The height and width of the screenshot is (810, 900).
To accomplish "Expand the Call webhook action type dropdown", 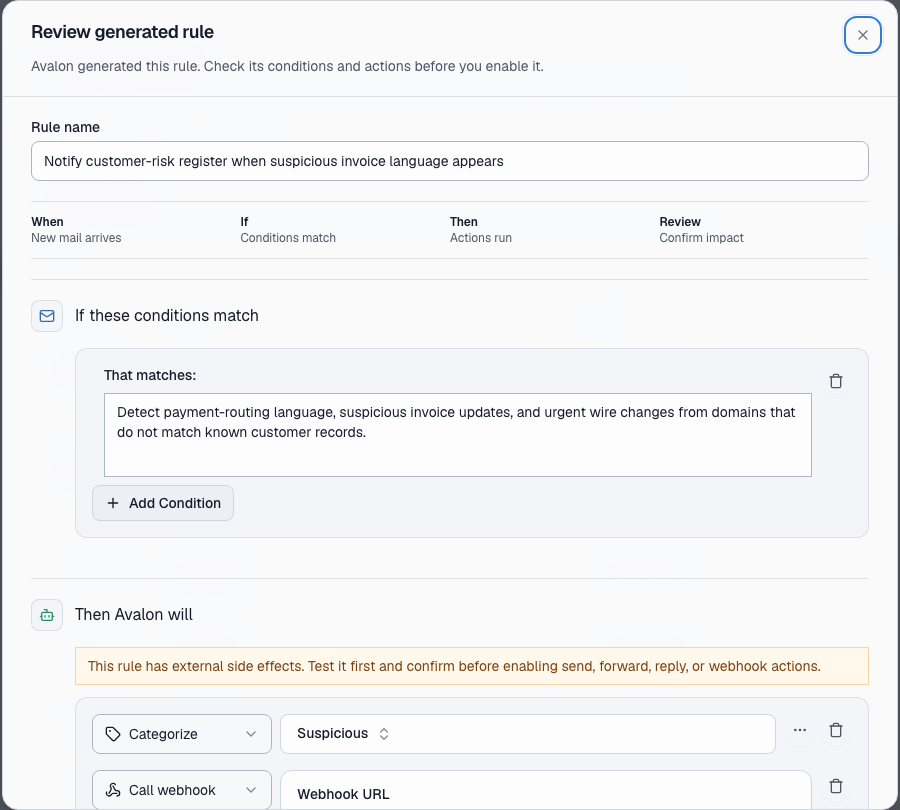I will coord(182,790).
